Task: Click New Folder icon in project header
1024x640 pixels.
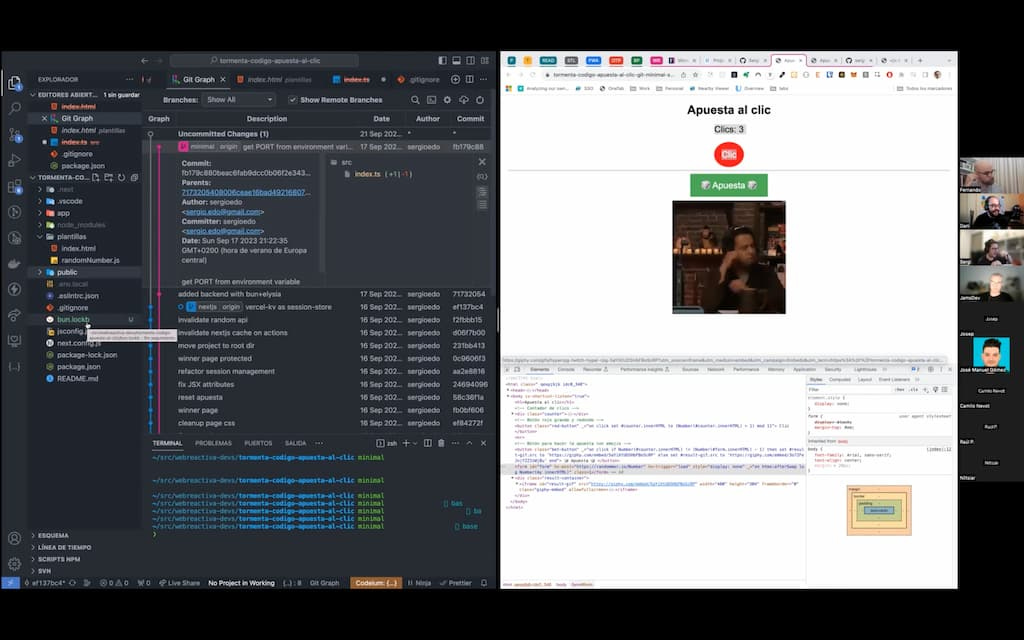Action: pyautogui.click(x=108, y=178)
